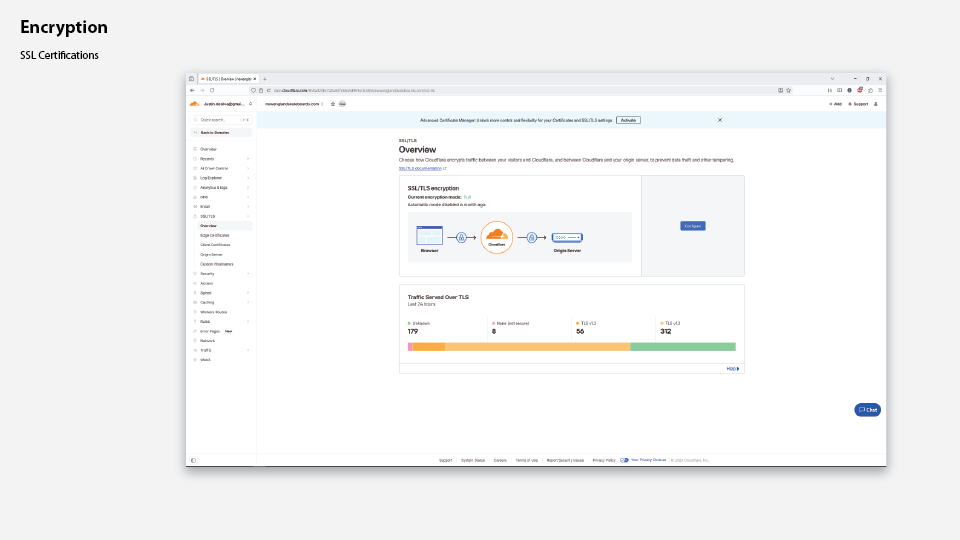Image resolution: width=960 pixels, height=540 pixels.
Task: Open the user profile icon menu
Action: 876,104
